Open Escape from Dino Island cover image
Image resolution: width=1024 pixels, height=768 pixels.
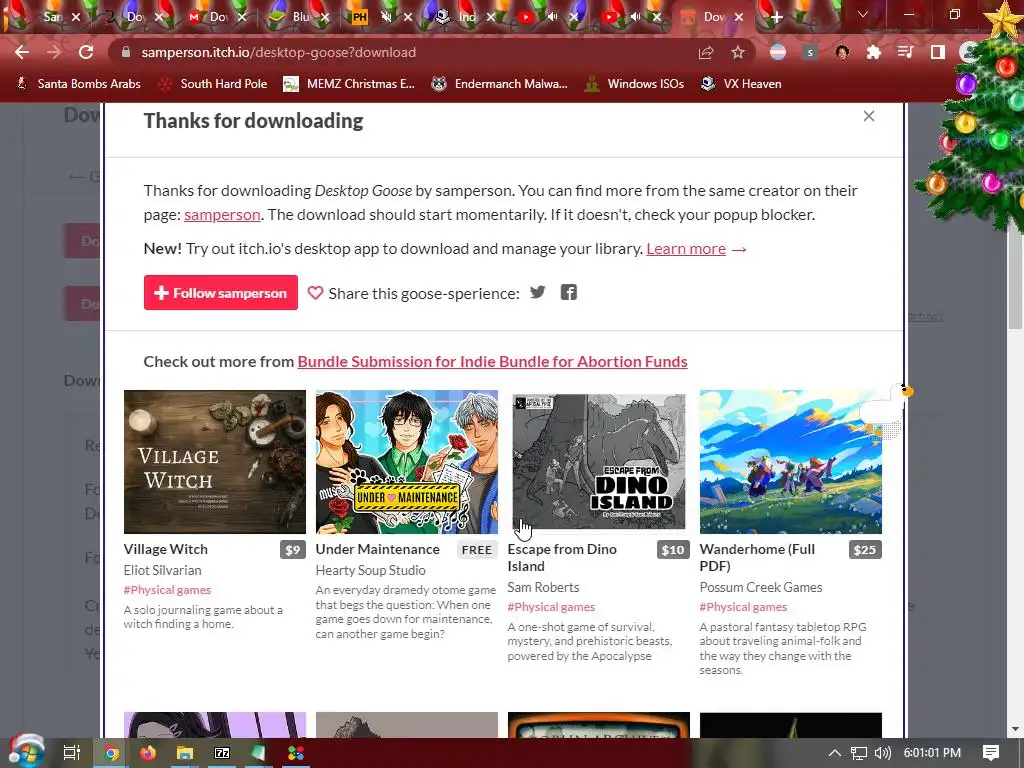point(599,462)
